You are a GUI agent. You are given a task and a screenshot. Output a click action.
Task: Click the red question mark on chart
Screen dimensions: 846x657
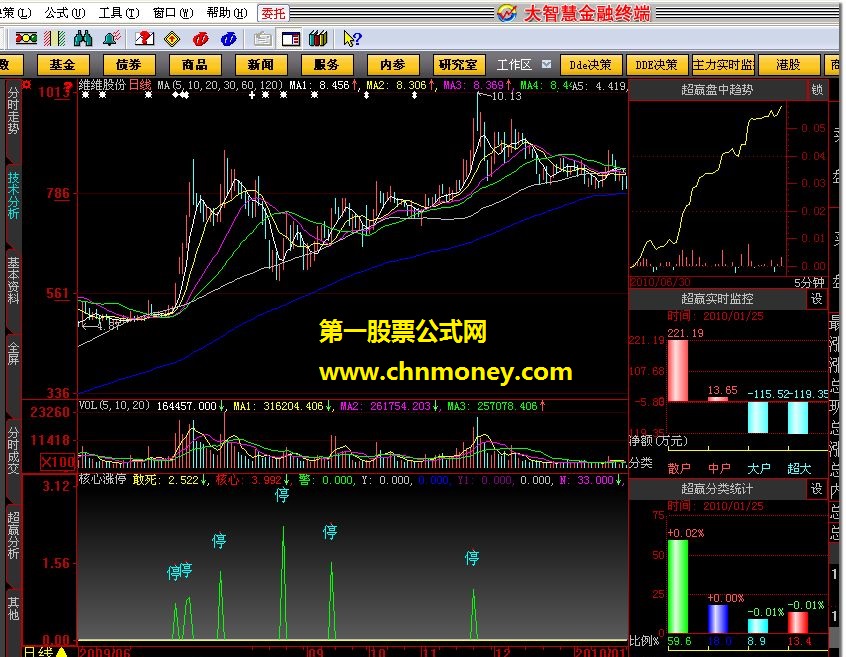coord(67,87)
